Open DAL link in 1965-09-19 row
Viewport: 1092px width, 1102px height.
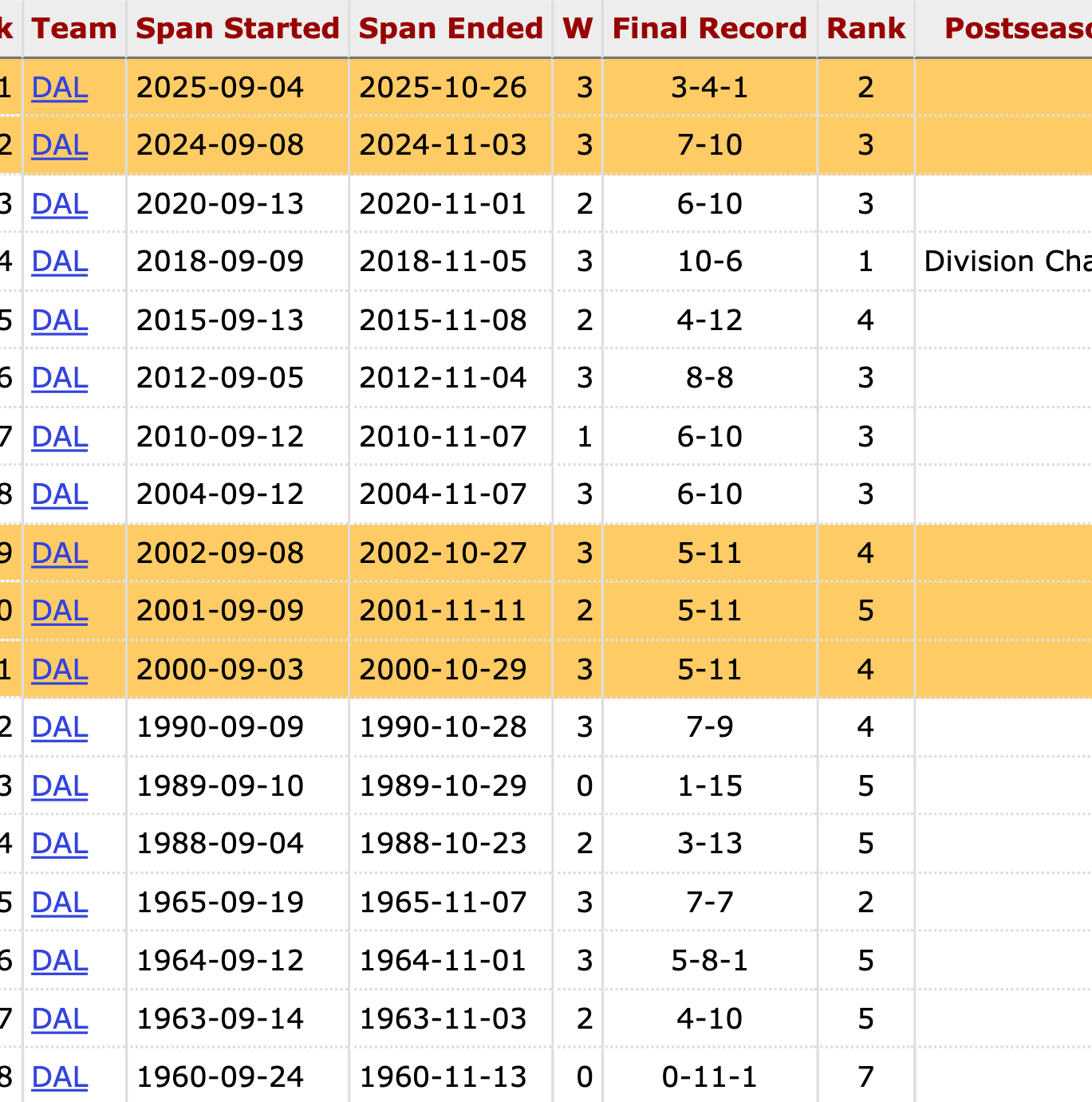(x=59, y=903)
